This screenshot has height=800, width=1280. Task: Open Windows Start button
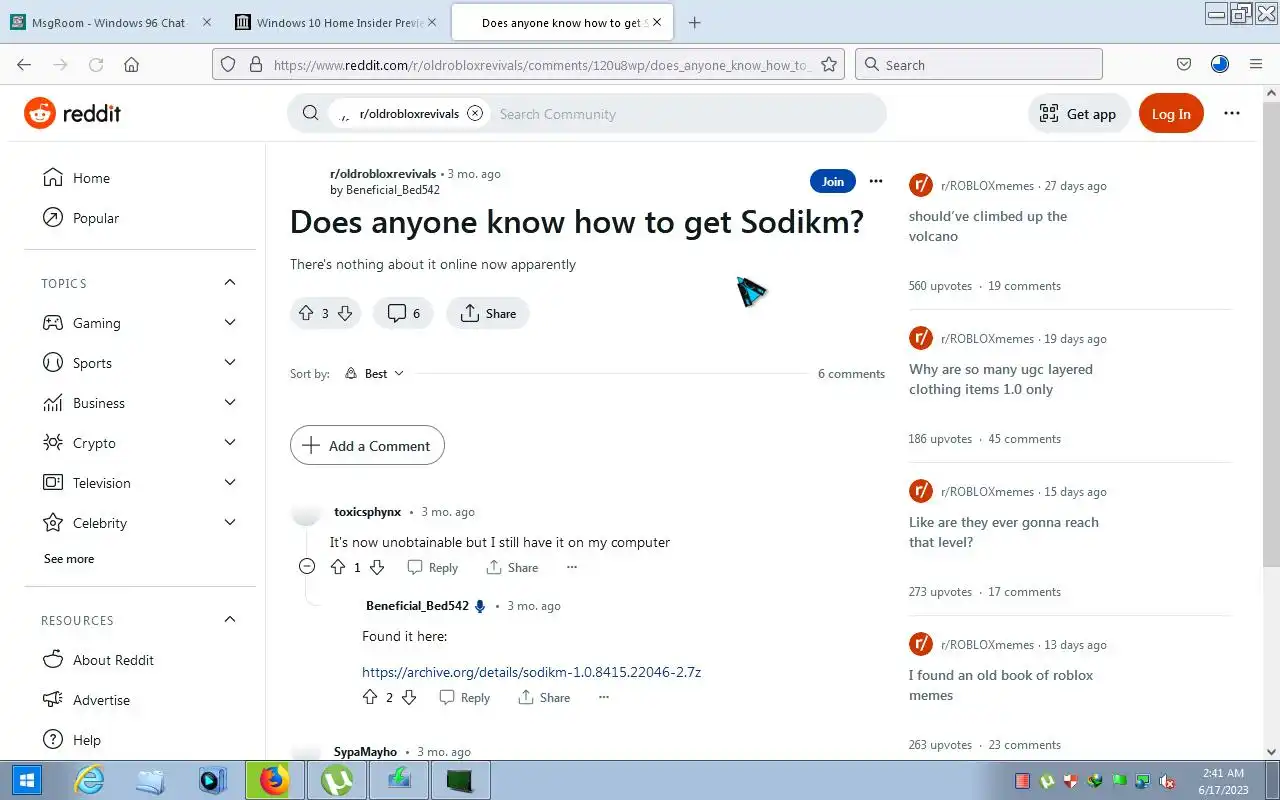pos(27,780)
